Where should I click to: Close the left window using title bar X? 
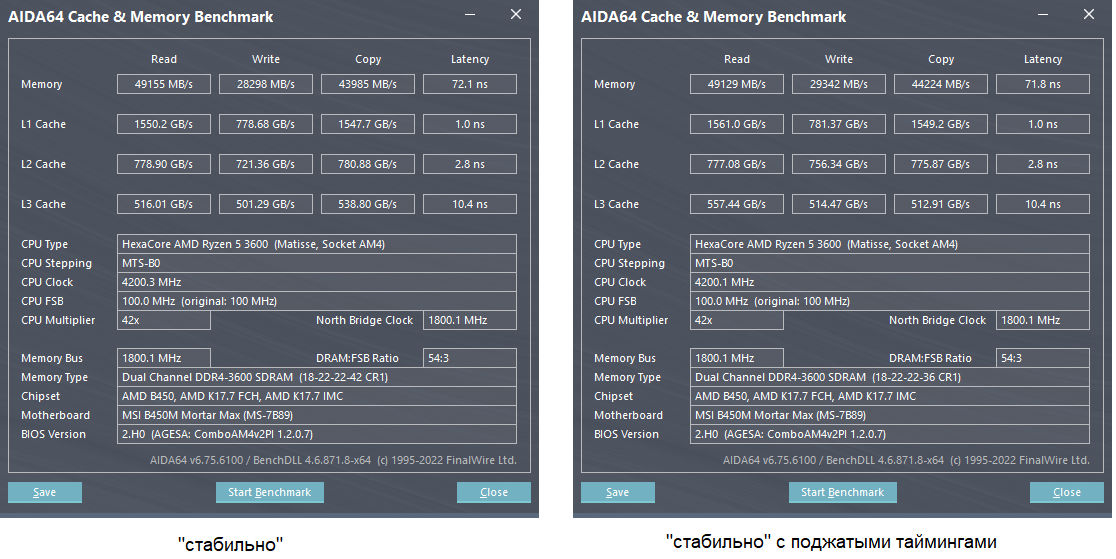pos(516,15)
